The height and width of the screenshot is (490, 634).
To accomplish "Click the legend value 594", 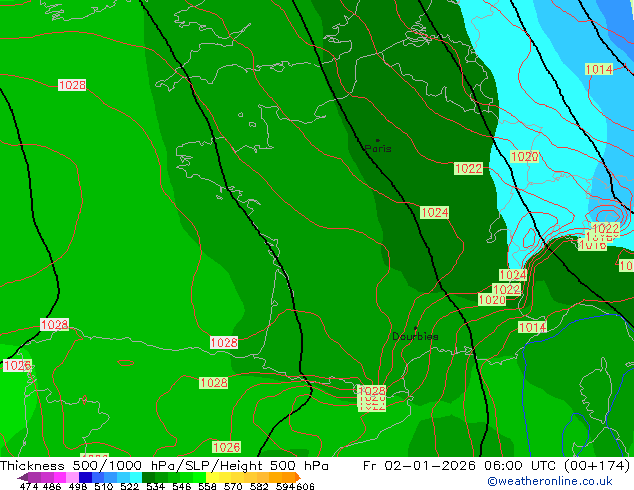I will [x=285, y=486].
